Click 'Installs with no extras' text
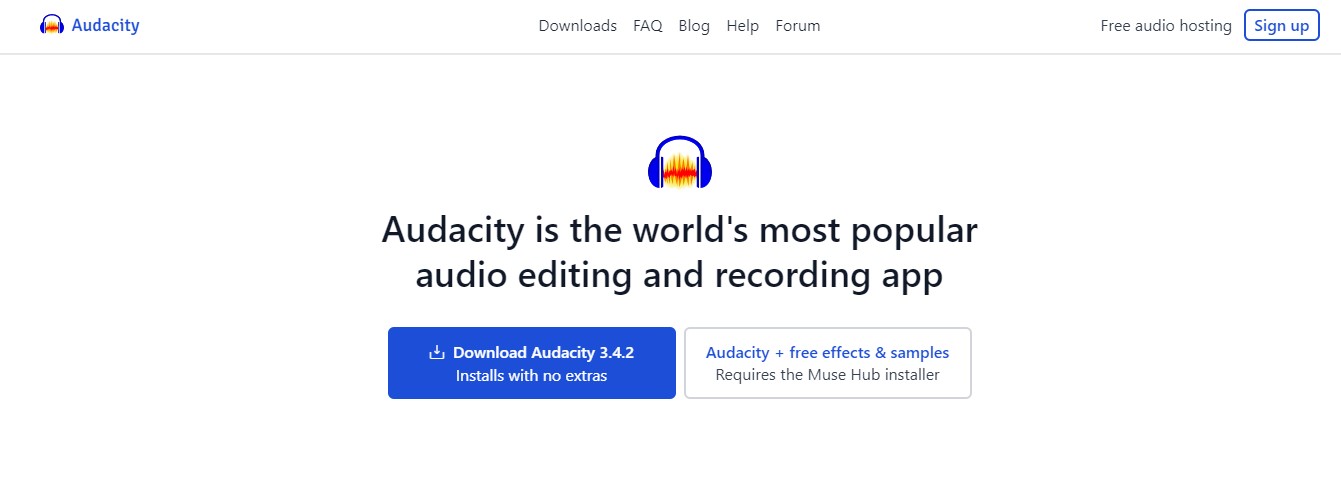 pos(531,376)
